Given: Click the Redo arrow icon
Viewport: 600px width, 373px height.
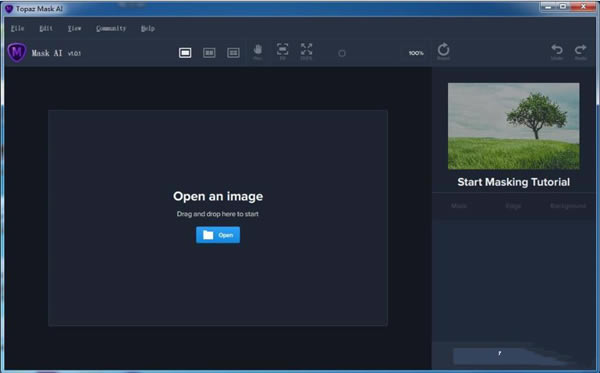Looking at the screenshot, I should [580, 52].
